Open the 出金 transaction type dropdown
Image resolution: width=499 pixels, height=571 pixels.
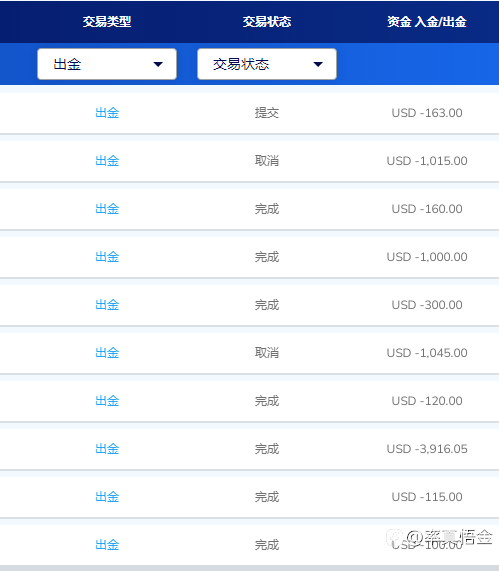(107, 64)
